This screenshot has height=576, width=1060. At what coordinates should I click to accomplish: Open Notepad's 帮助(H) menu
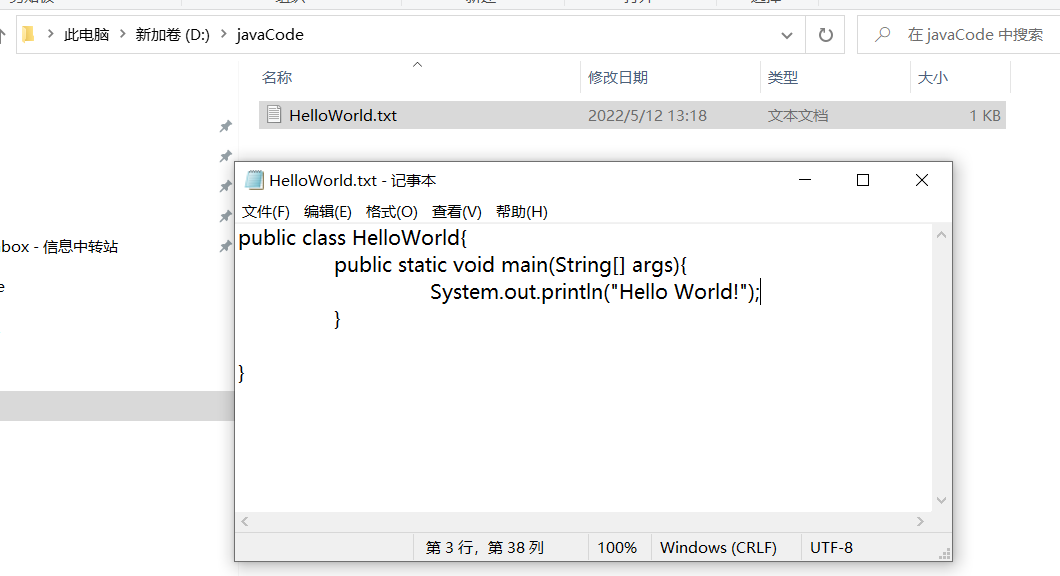(x=521, y=212)
